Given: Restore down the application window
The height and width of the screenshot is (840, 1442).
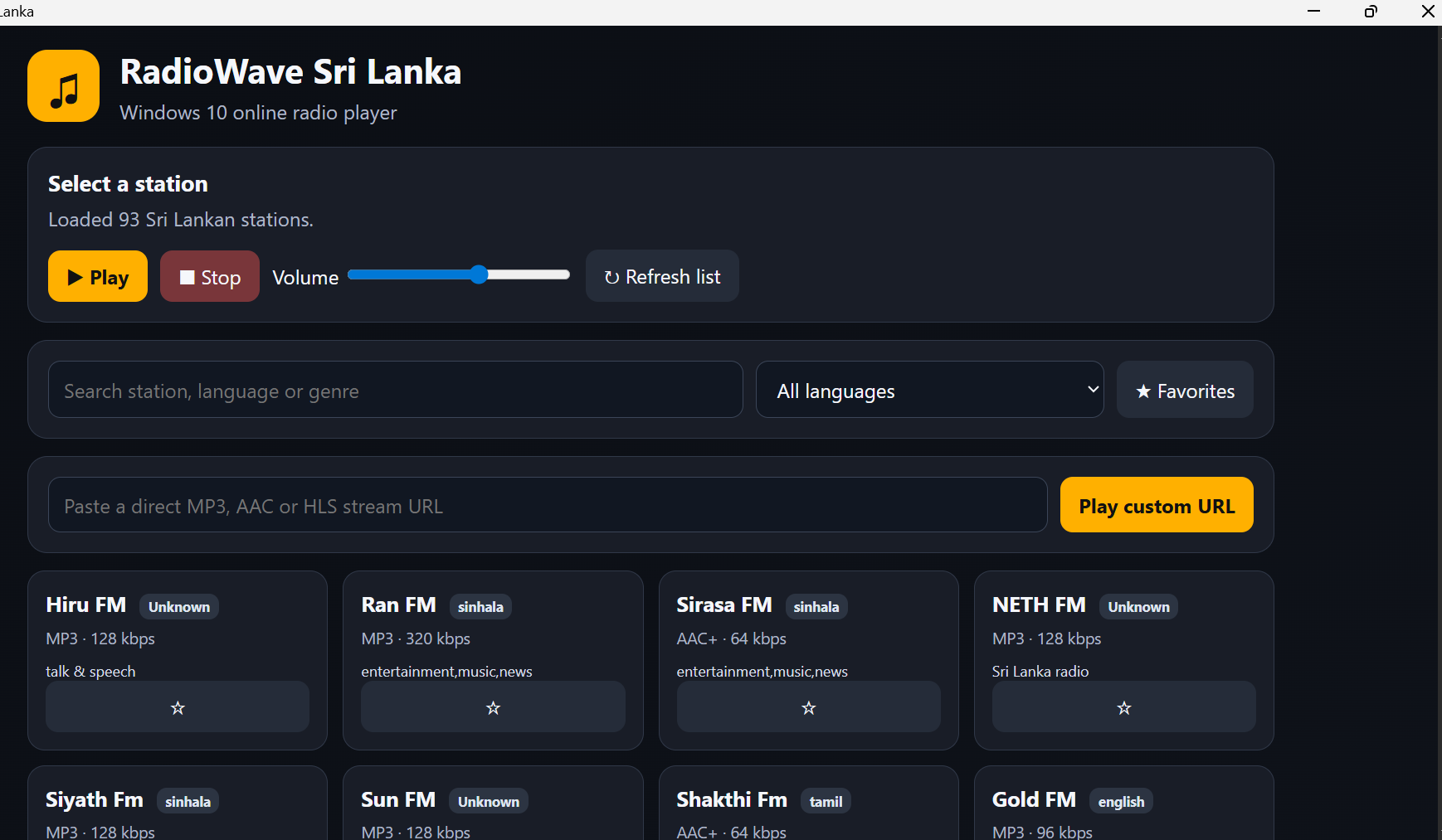Looking at the screenshot, I should [1371, 12].
